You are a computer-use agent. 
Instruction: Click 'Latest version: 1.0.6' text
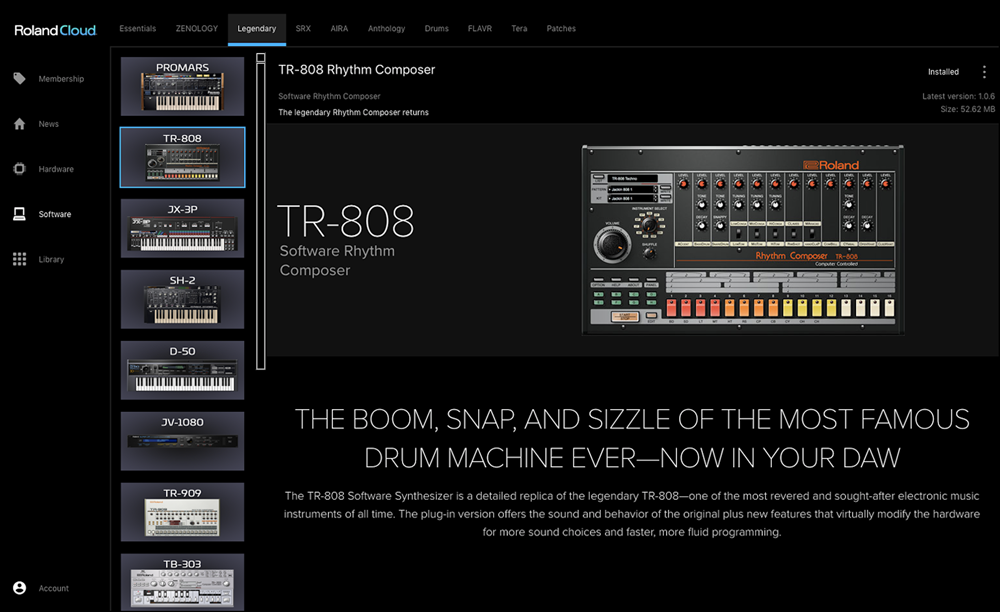958,96
